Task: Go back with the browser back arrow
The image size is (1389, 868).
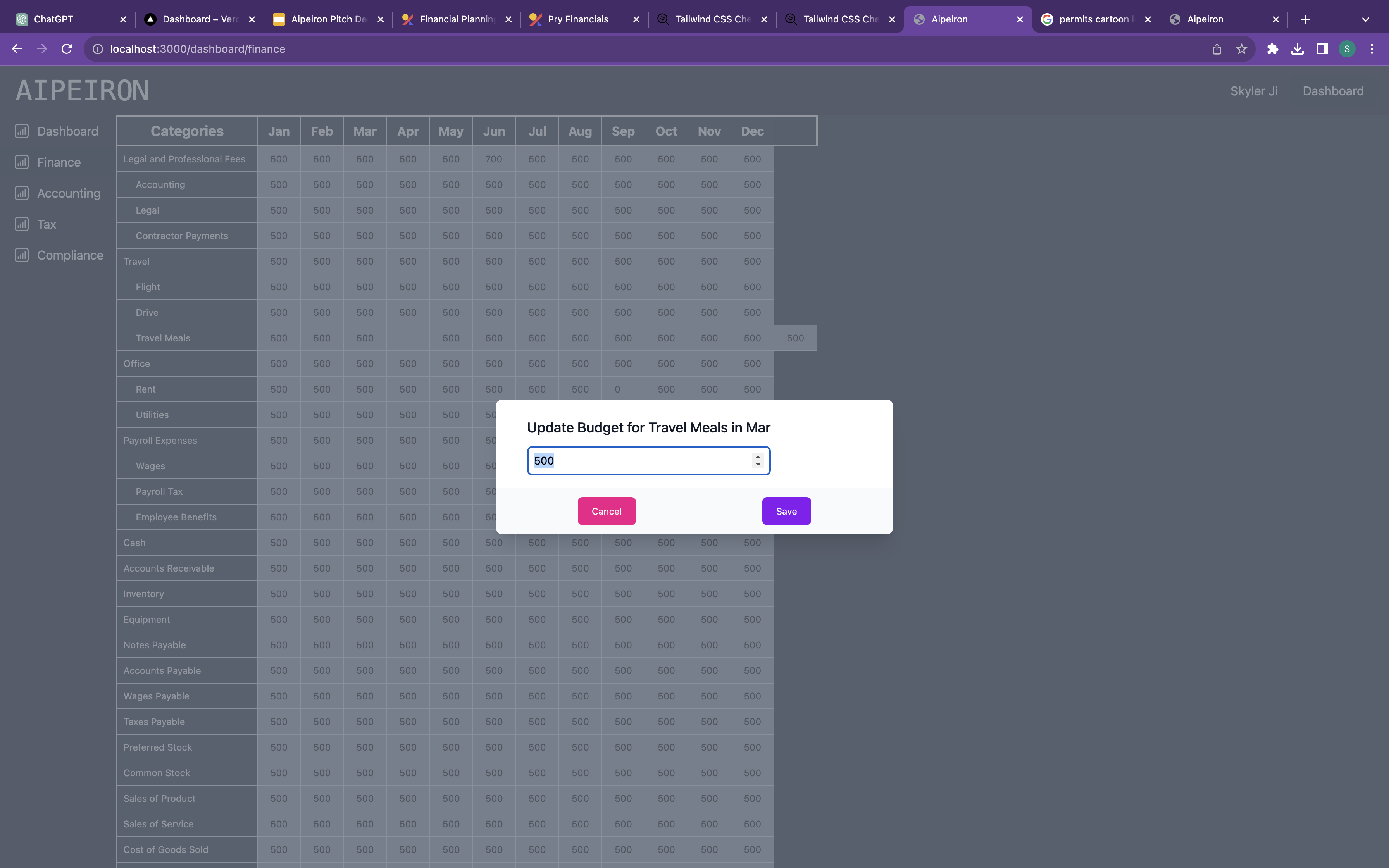Action: click(17, 49)
